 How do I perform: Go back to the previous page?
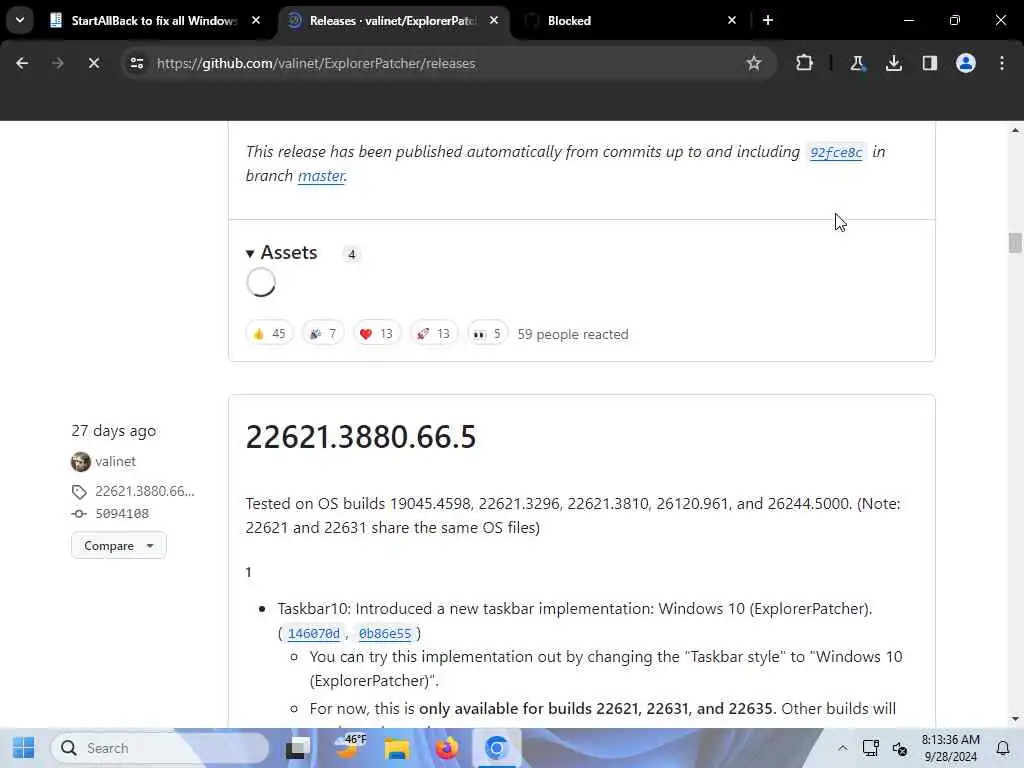pyautogui.click(x=22, y=63)
